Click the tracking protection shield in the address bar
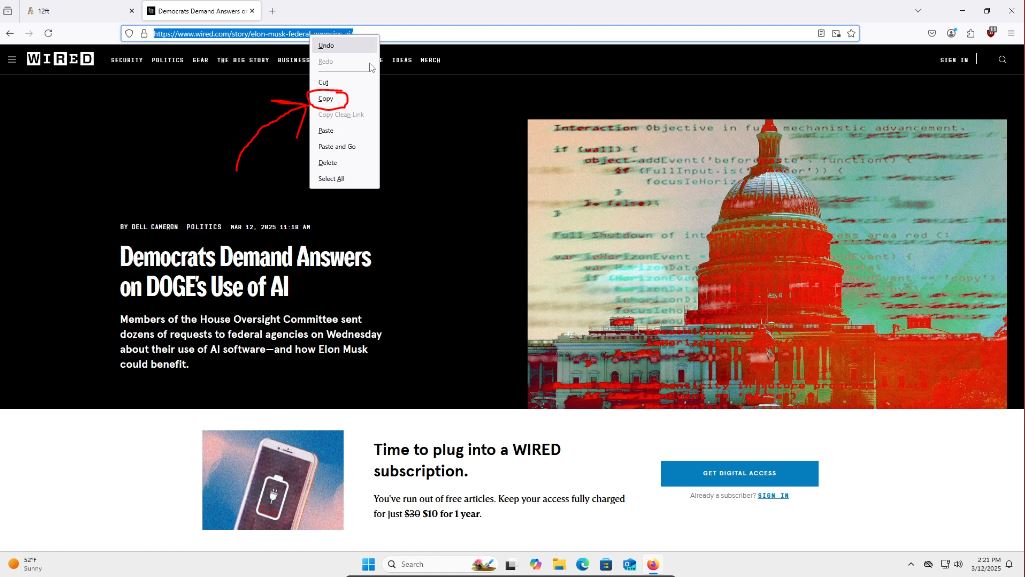Screen dimensions: 1025x577 tap(129, 33)
